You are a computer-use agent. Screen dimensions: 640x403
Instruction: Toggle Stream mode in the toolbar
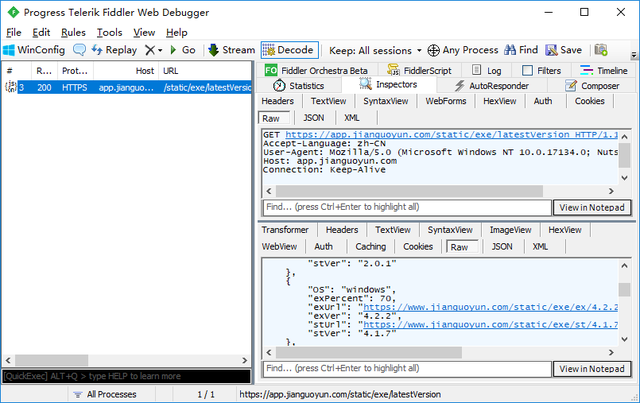(x=231, y=50)
